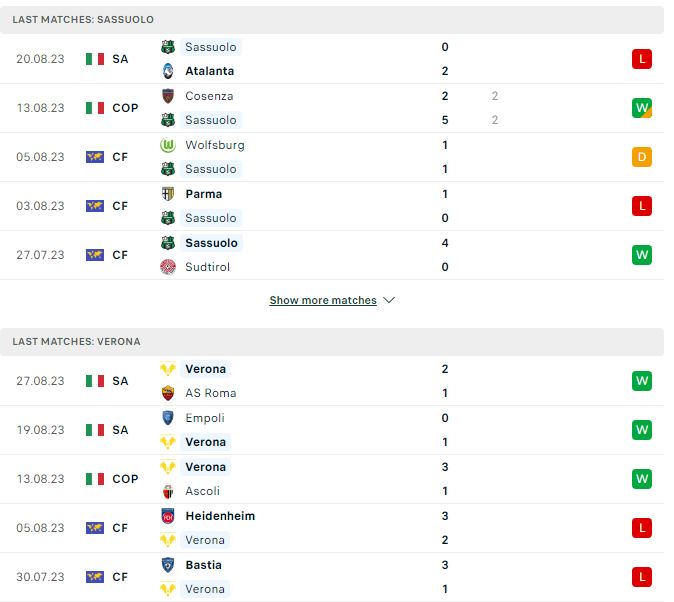Screen dimensions: 674x602
Task: Open the Italy flag on 20.08.23 row
Action: point(95,59)
